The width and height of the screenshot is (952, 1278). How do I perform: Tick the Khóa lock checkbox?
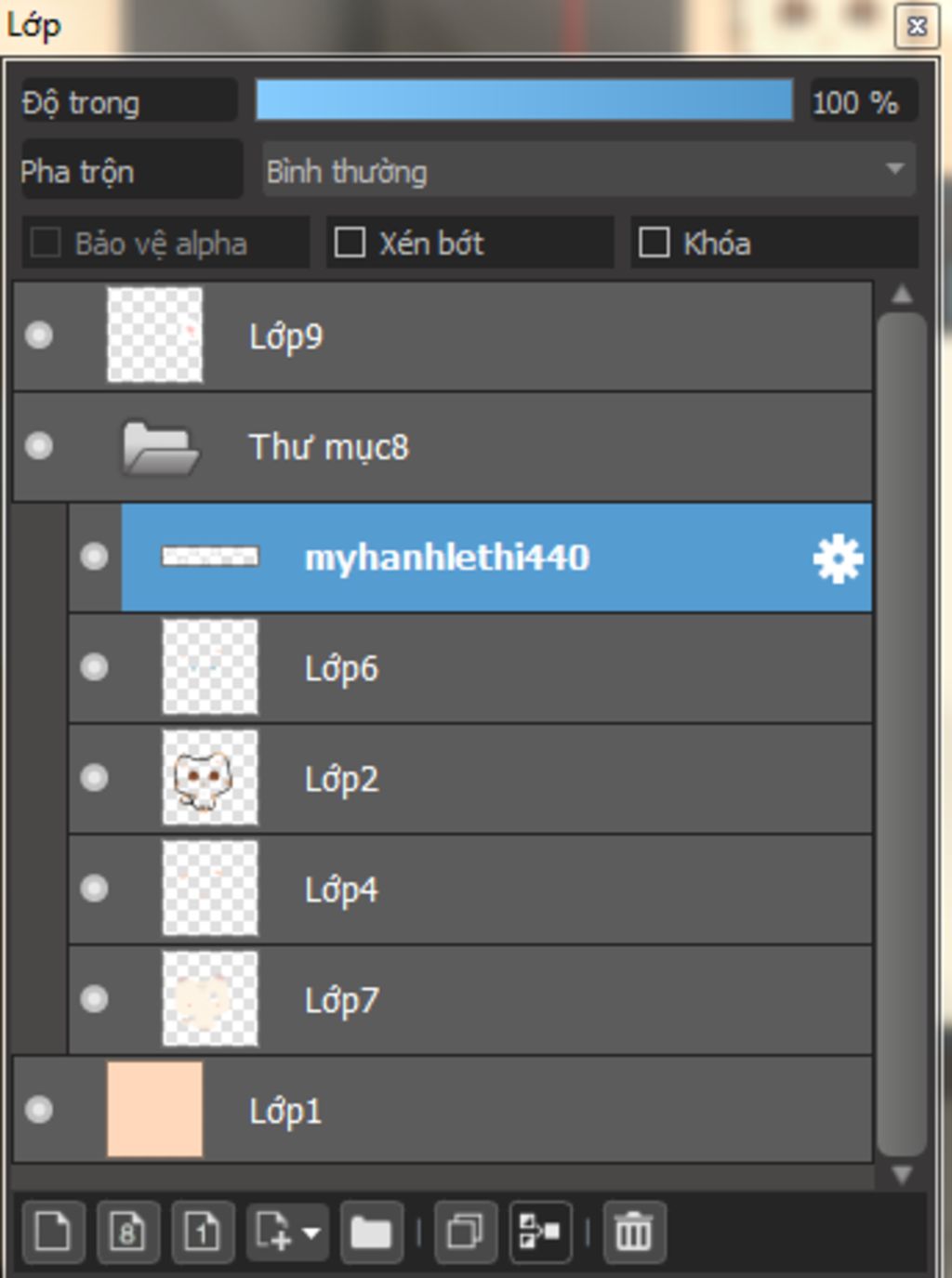(654, 243)
